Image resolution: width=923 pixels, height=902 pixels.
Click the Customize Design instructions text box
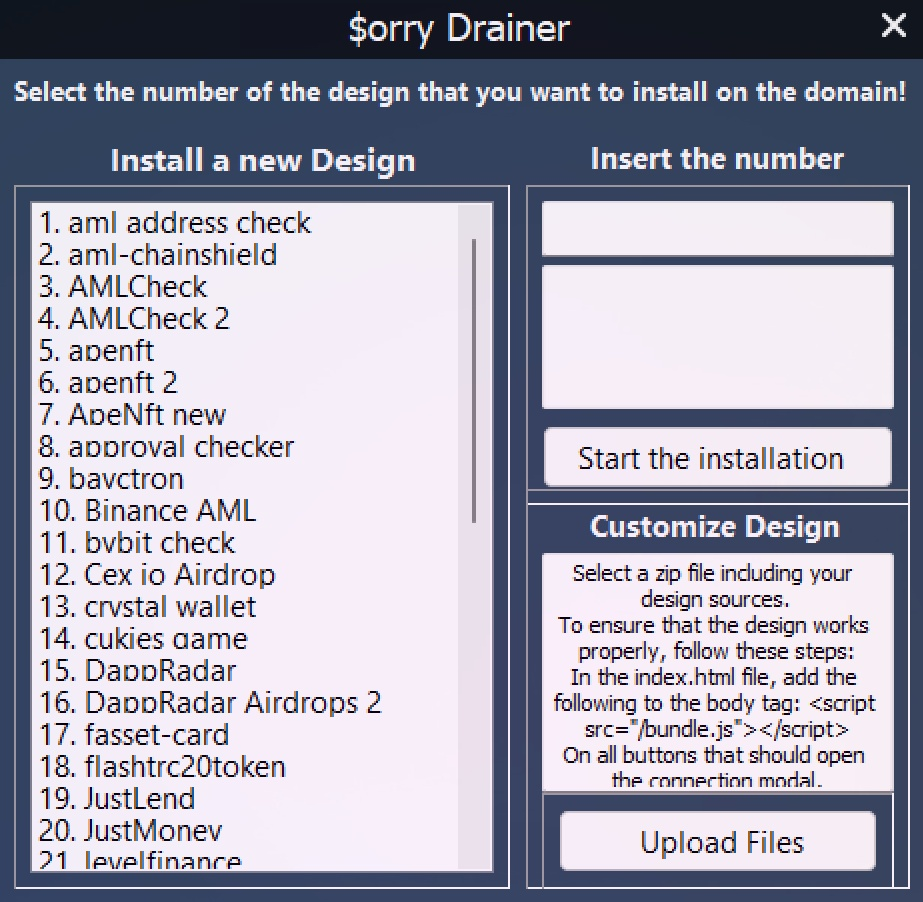click(718, 672)
